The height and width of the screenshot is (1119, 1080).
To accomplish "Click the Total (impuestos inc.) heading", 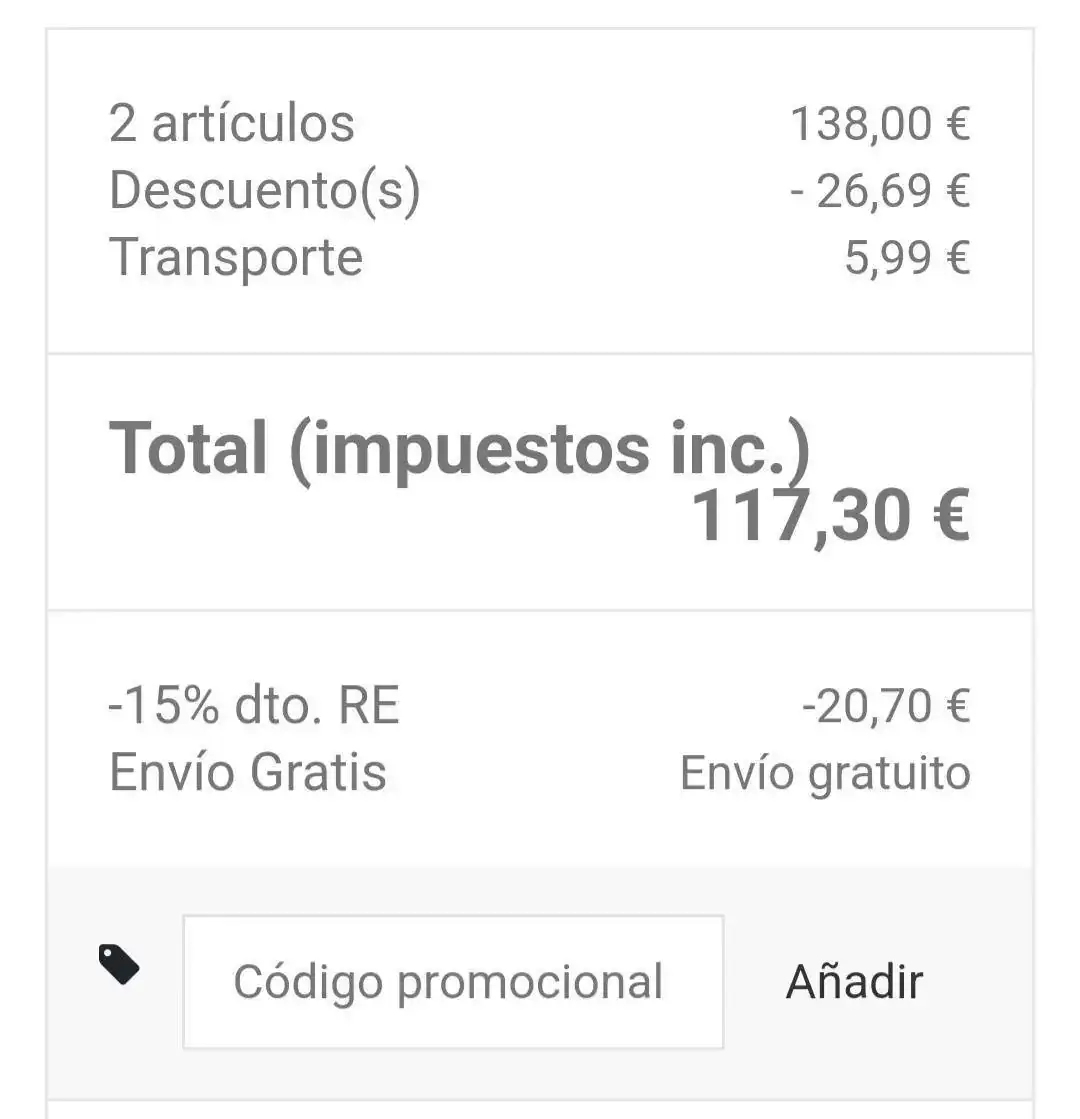I will point(459,447).
